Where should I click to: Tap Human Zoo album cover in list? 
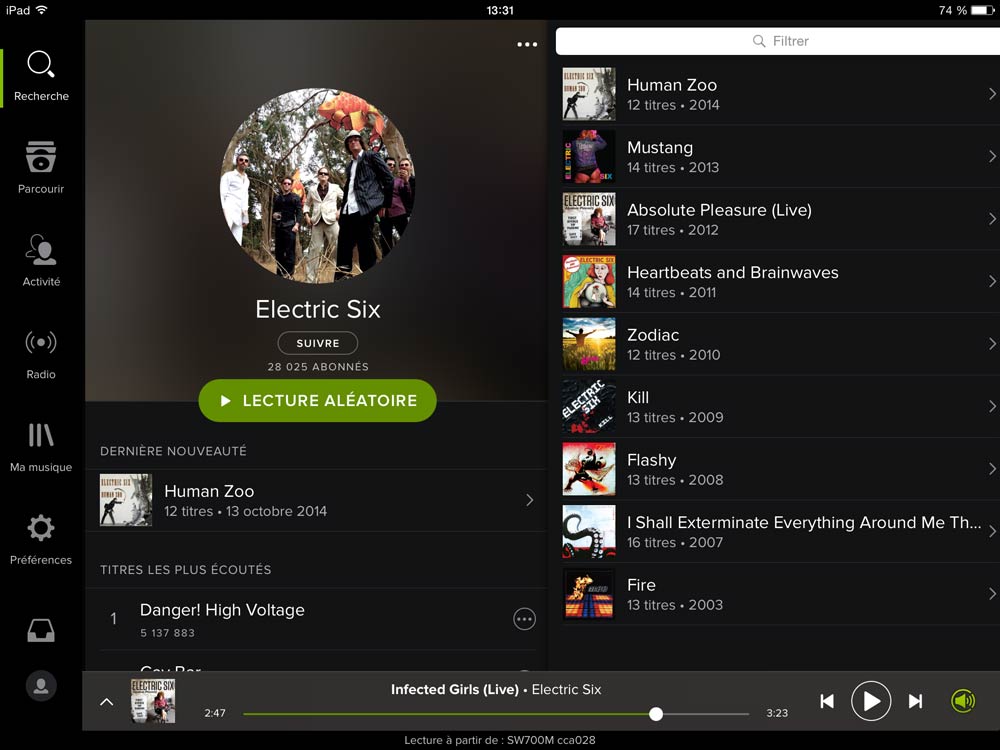(589, 94)
